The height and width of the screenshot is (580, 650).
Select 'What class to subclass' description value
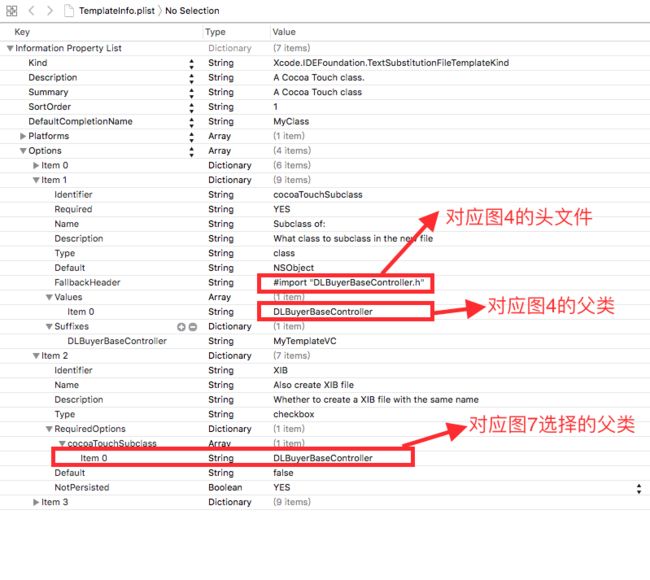[353, 239]
